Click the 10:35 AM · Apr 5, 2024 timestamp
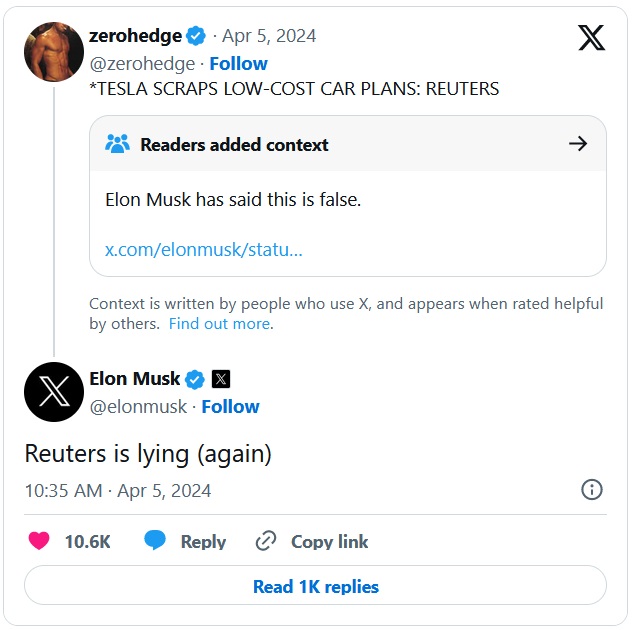The height and width of the screenshot is (630, 632). point(118,490)
